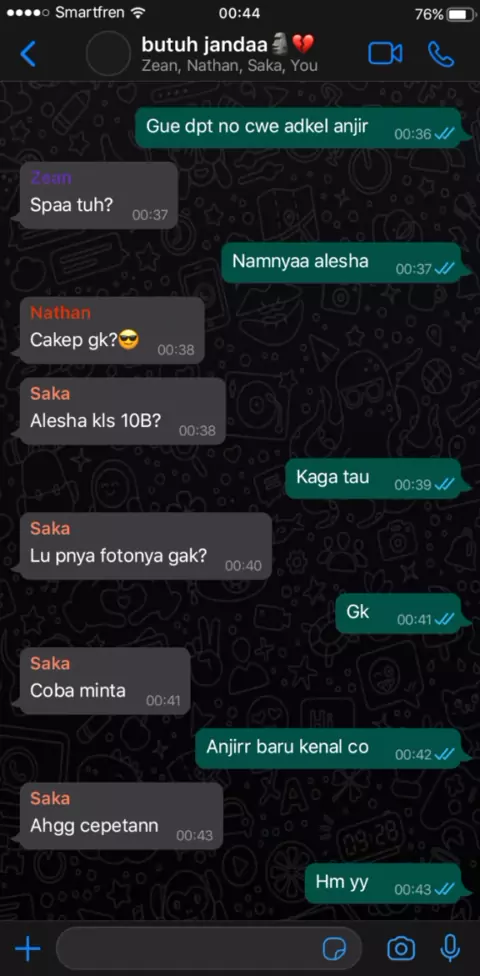Select the 'Gue dpt no cwe adkel anjir' message
The image size is (480, 976).
(299, 128)
